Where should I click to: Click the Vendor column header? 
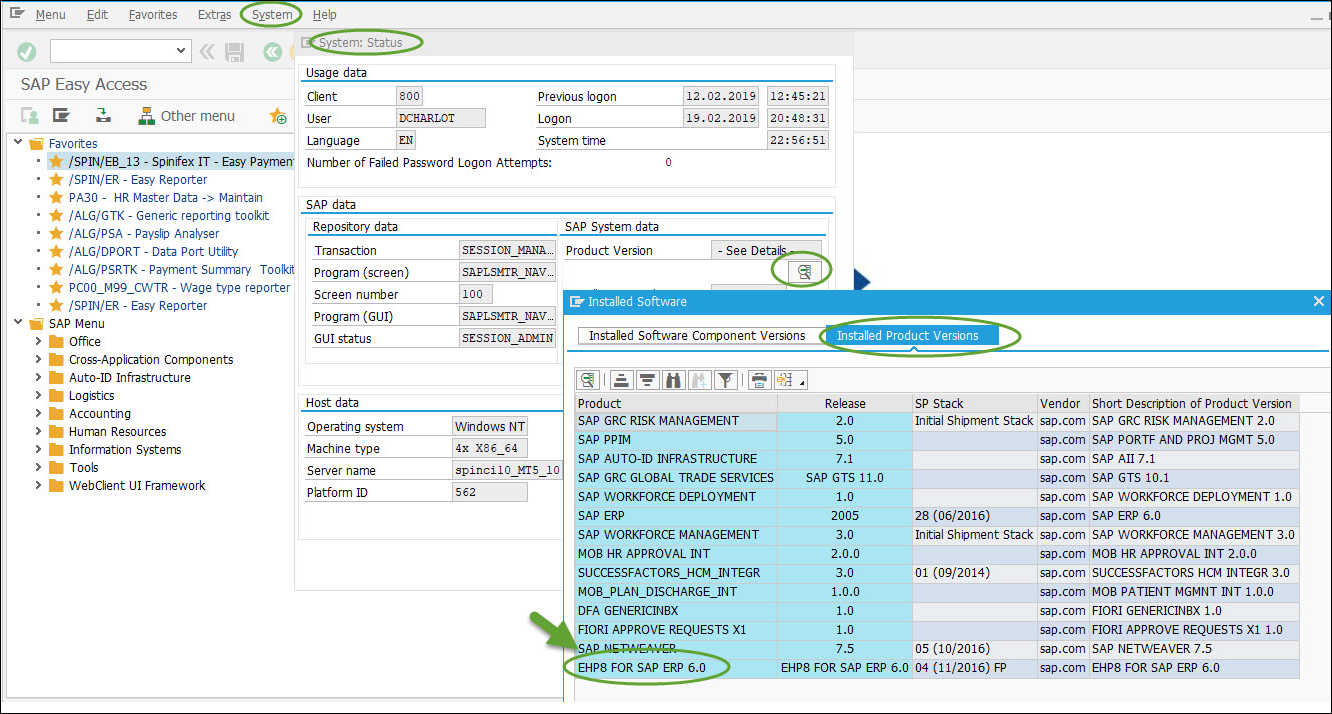coord(1063,403)
